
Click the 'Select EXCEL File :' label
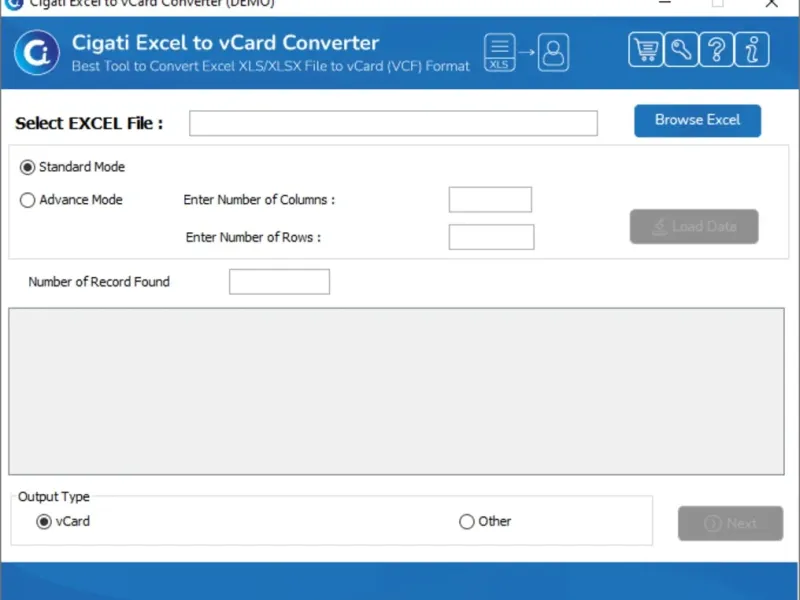click(x=89, y=123)
